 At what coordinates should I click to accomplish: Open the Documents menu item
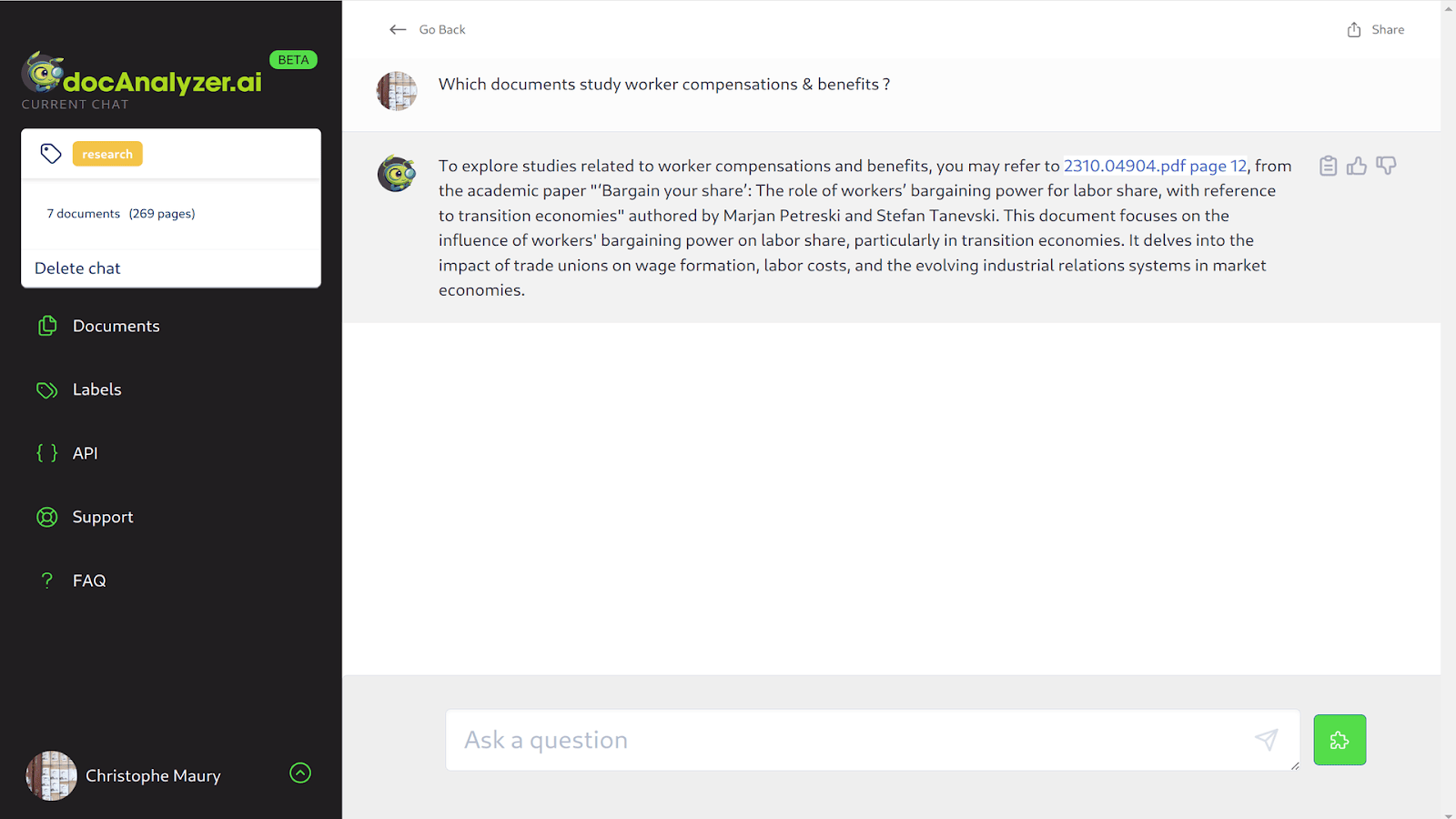click(x=116, y=326)
